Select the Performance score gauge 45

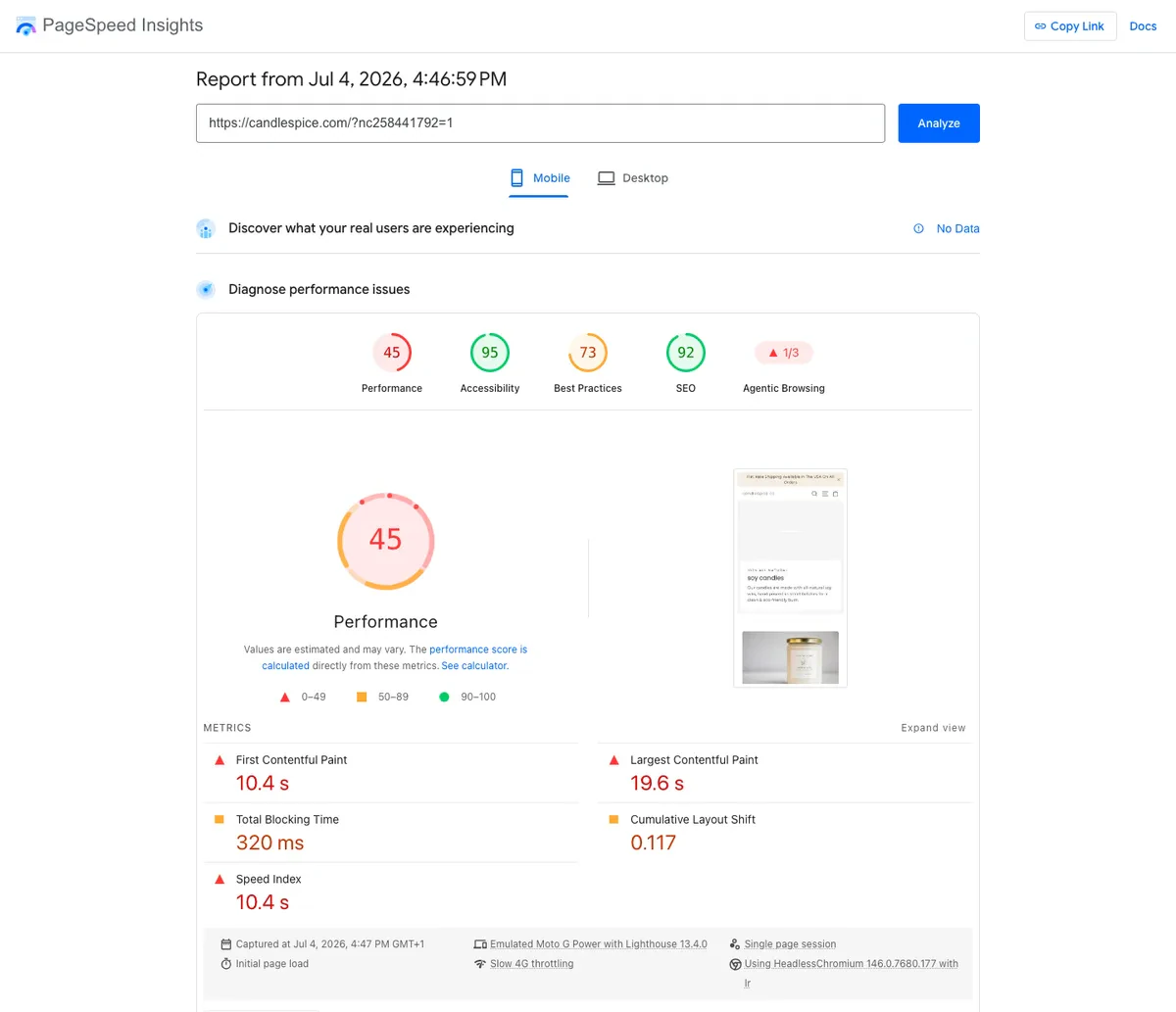tap(392, 353)
